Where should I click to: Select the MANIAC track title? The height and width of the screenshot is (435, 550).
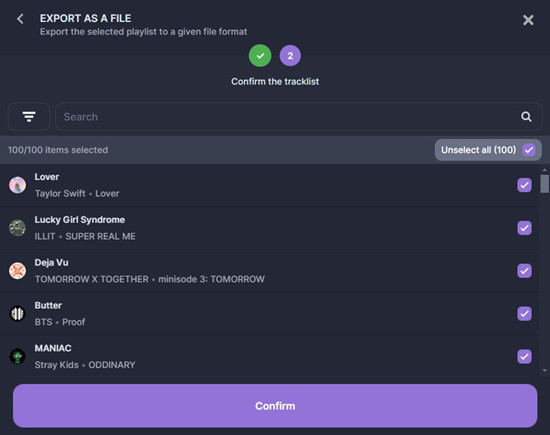point(53,348)
